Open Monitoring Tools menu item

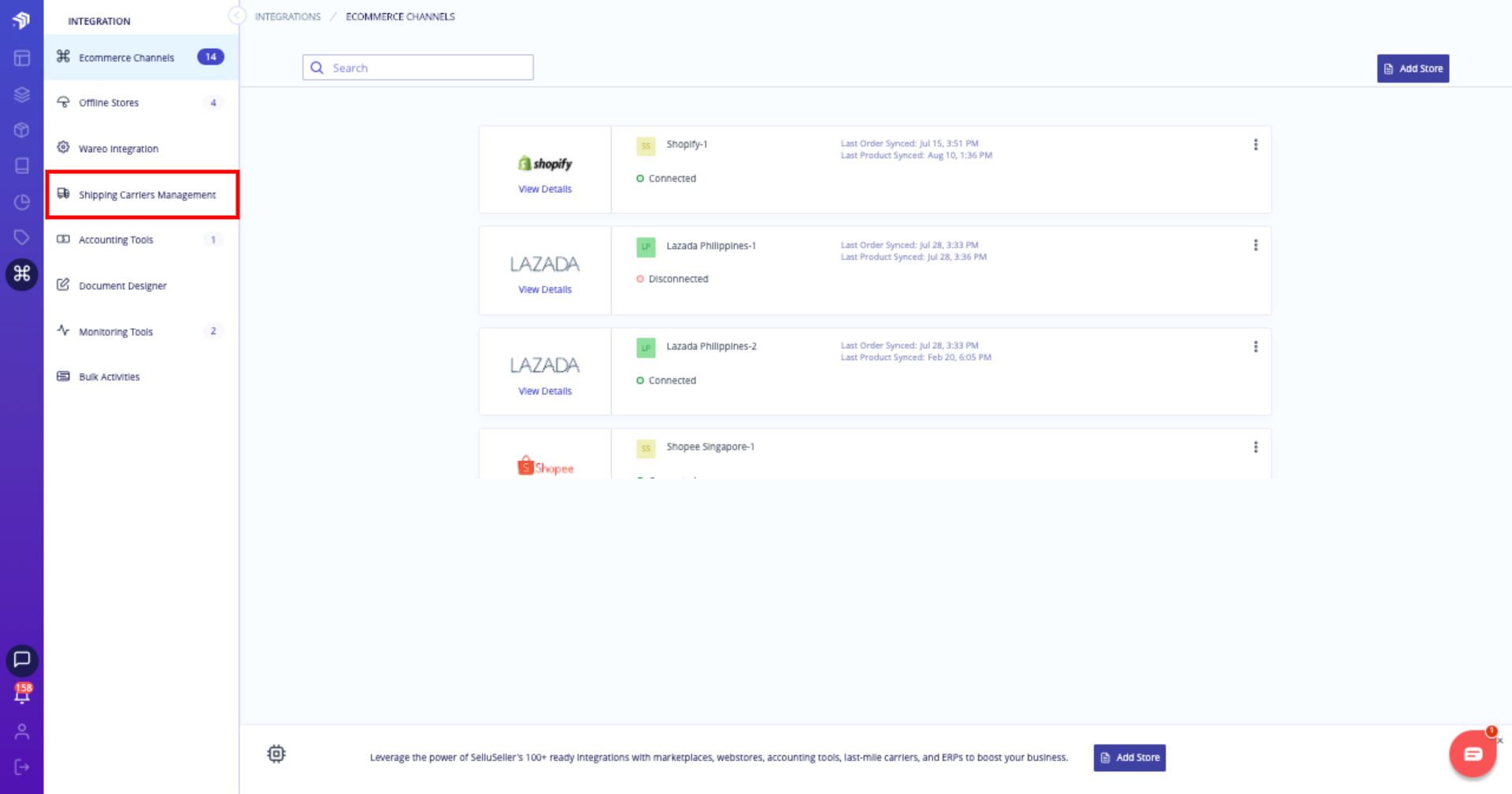(141, 331)
